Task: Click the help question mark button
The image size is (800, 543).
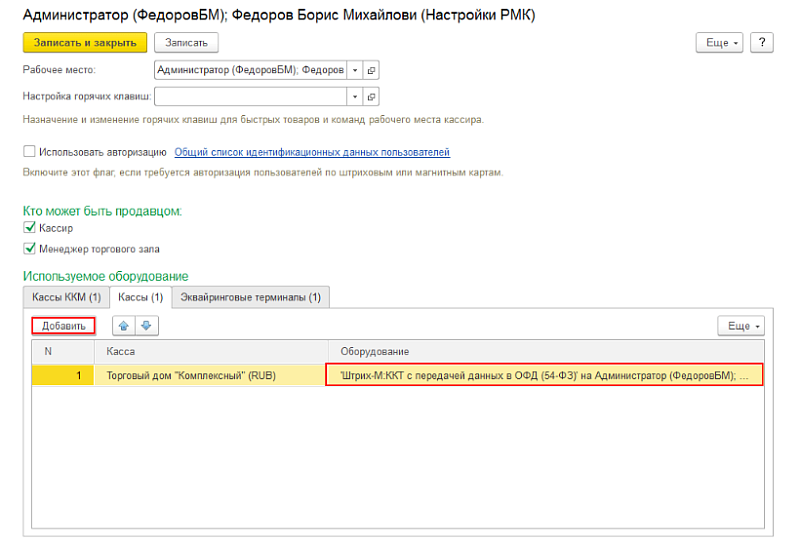Action: tap(762, 43)
